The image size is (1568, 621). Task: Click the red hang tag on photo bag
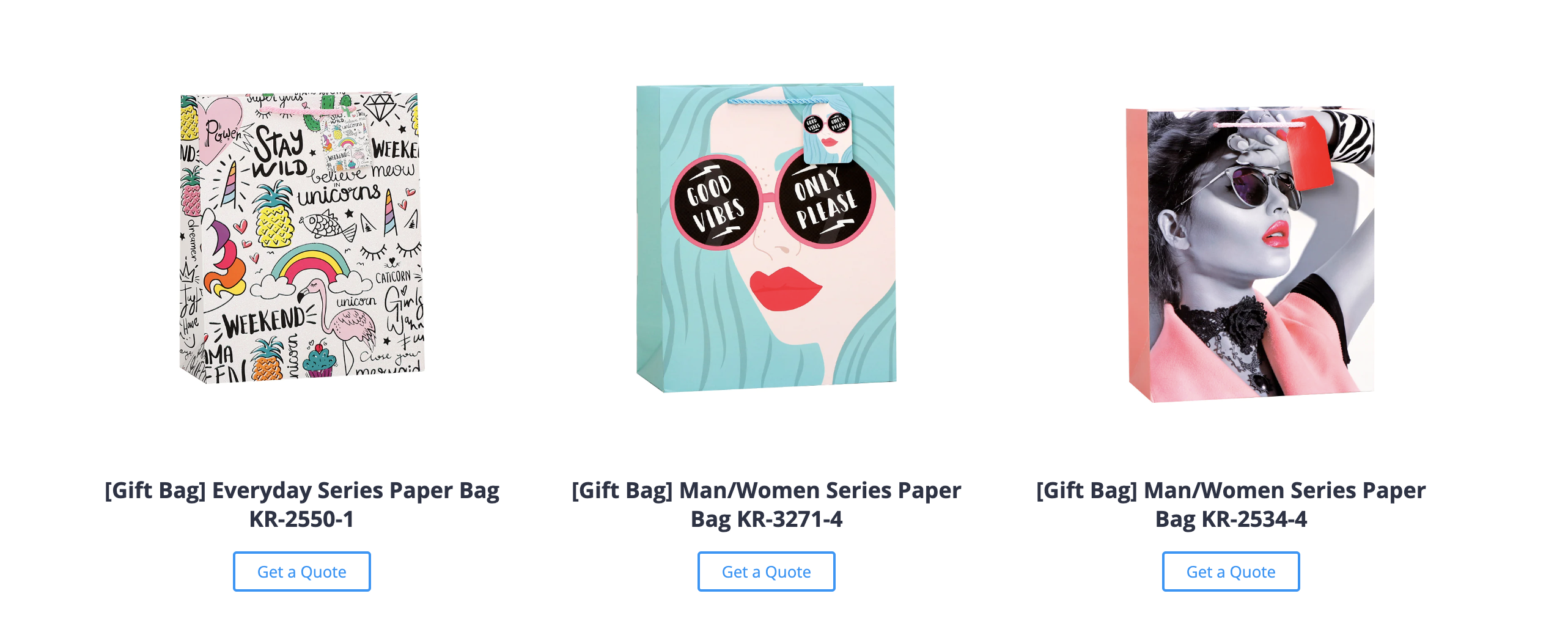click(1309, 153)
